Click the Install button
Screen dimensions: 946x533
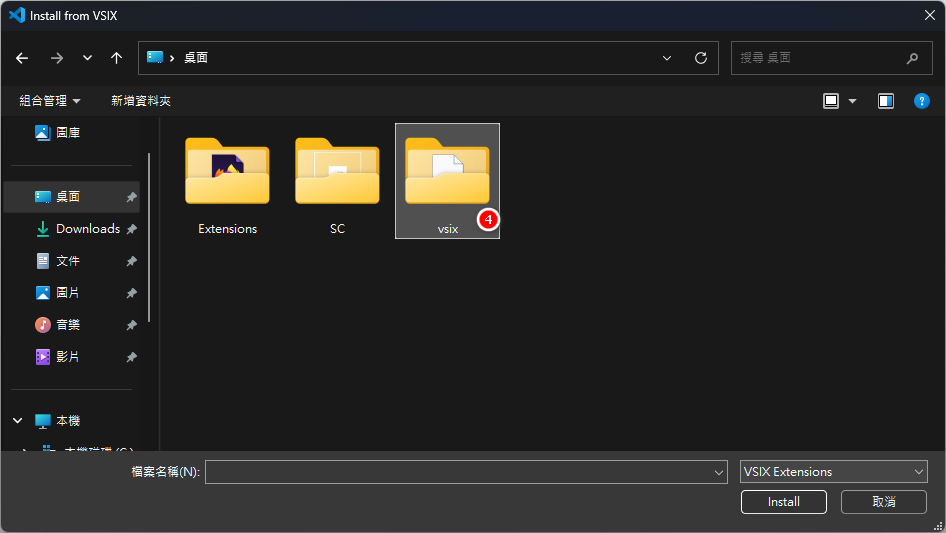pyautogui.click(x=784, y=502)
